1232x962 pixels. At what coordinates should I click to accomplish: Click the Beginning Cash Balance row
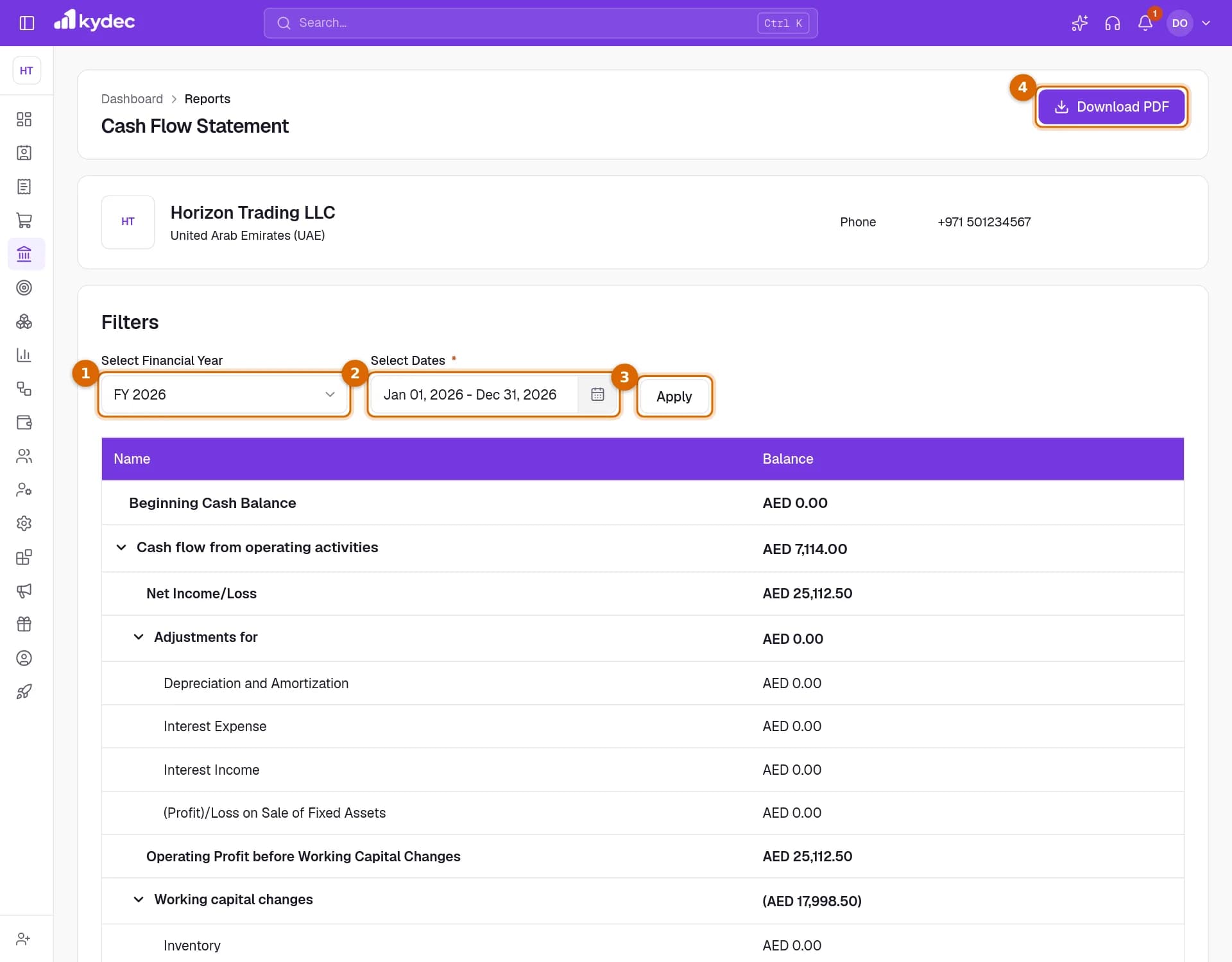[x=642, y=503]
